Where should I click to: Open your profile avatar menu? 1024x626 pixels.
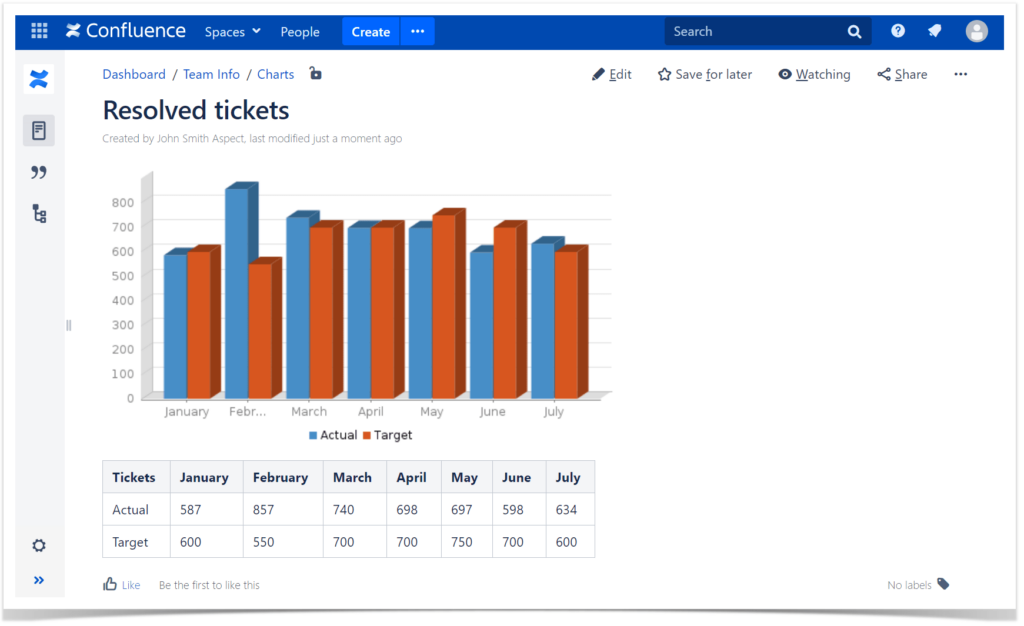pyautogui.click(x=977, y=31)
